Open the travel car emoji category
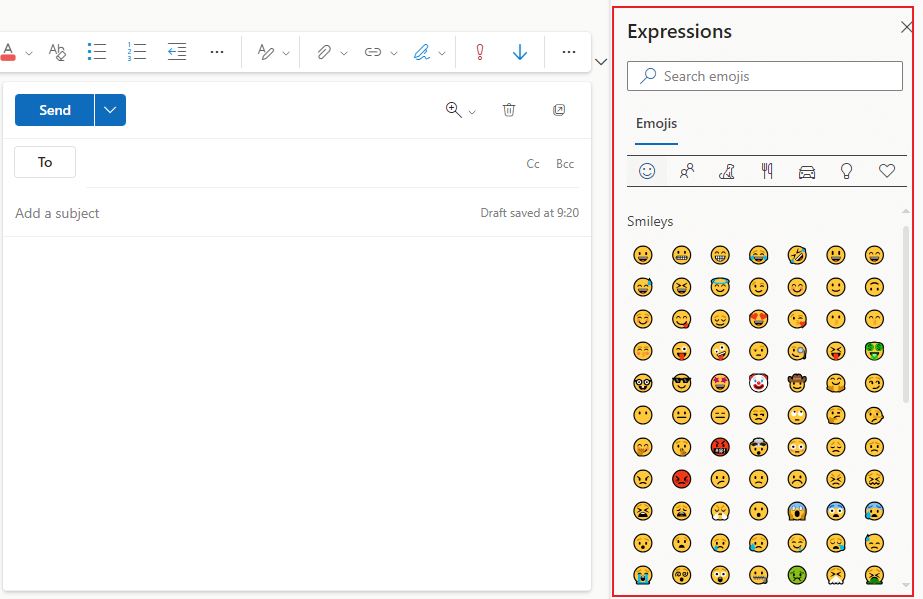Viewport: 923px width, 599px height. pyautogui.click(x=807, y=171)
